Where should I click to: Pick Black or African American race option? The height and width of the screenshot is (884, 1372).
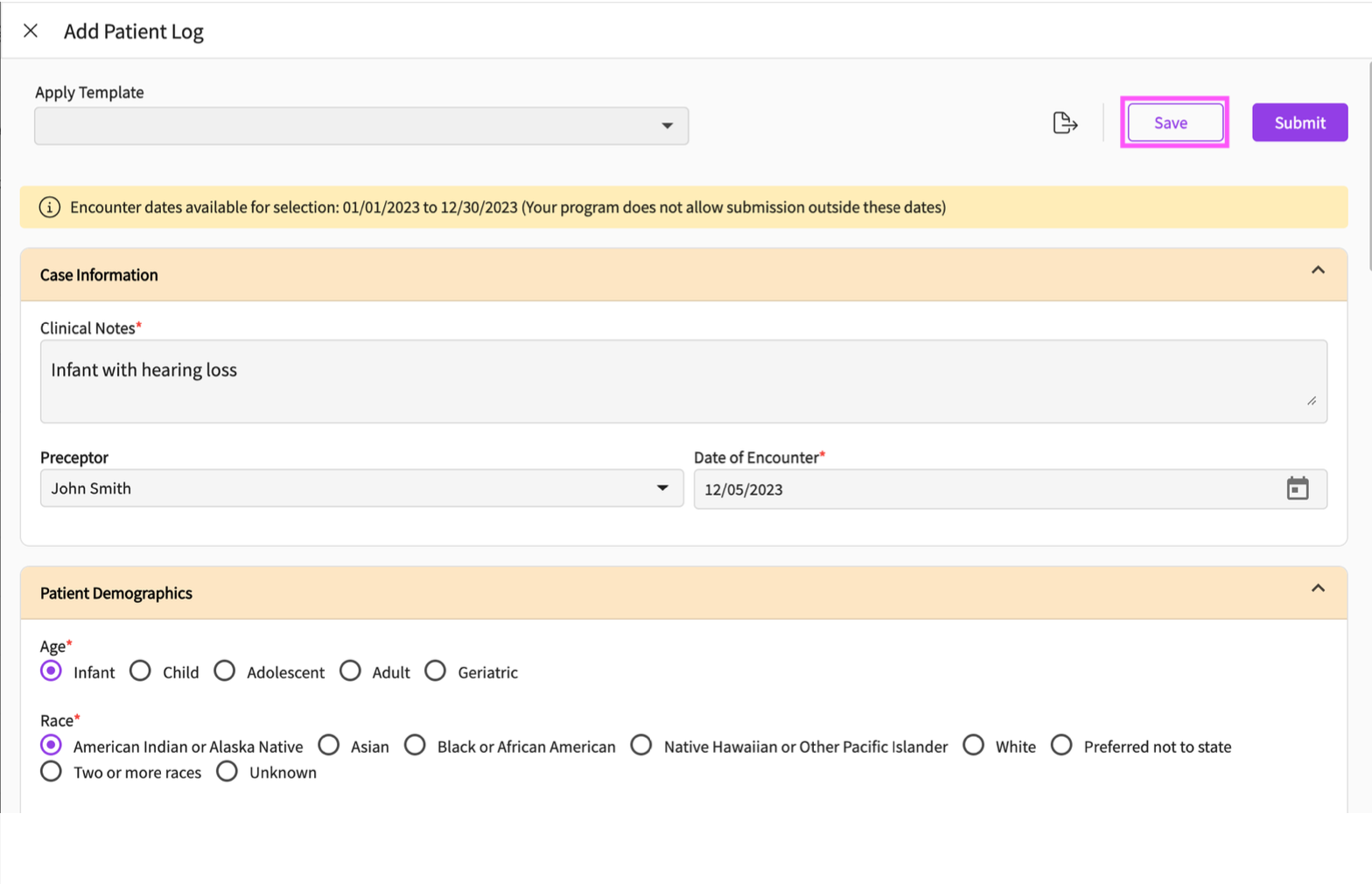click(x=415, y=746)
